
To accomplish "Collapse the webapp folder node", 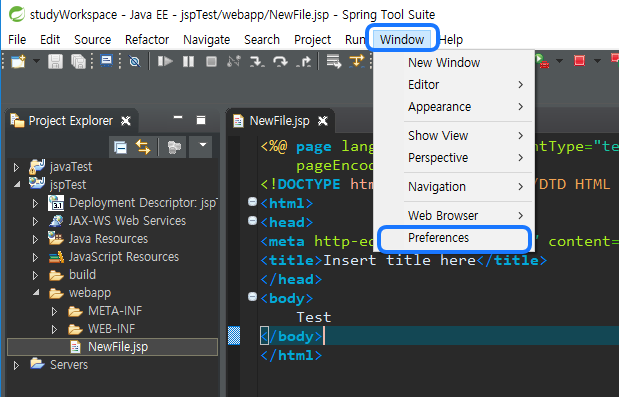I will pos(36,292).
